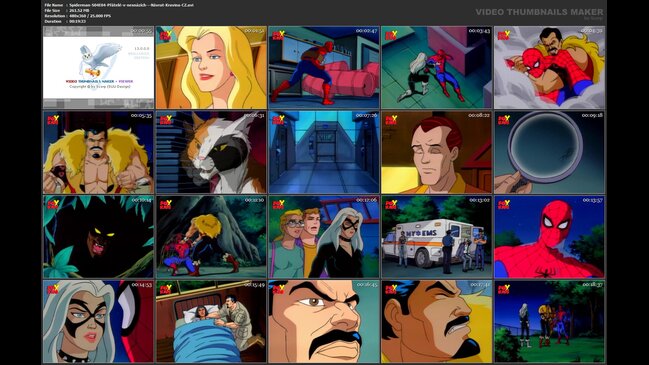Open thumbnail of Spider-Man pushing red rolls
Viewport: 649px width, 365px height.
[x=324, y=67]
